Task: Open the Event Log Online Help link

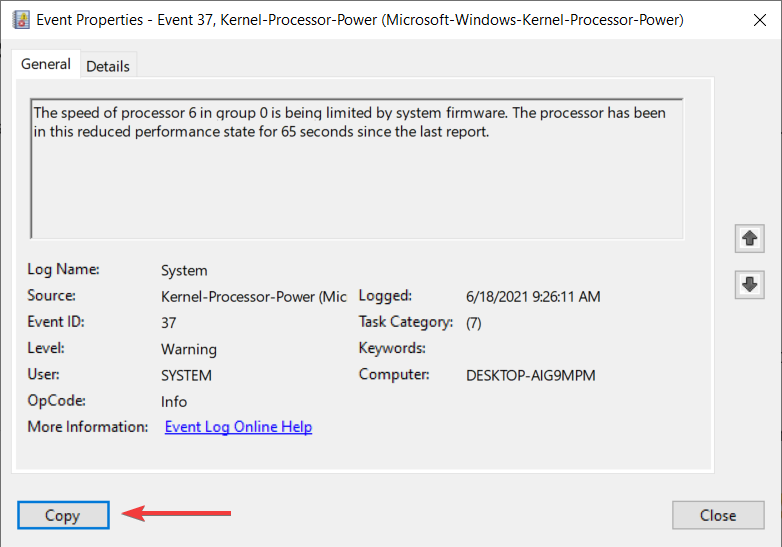Action: 238,427
